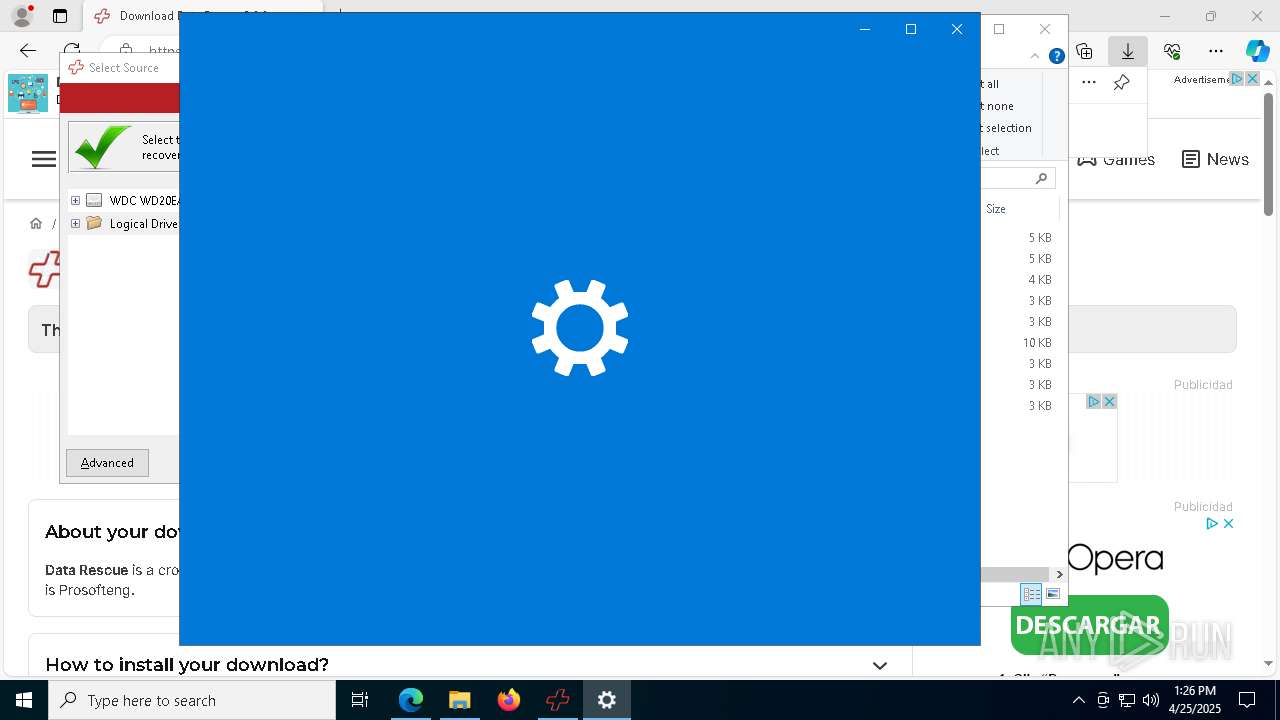Viewport: 1280px width, 720px height.
Task: Open the volume speaker tray icon
Action: tap(1150, 700)
